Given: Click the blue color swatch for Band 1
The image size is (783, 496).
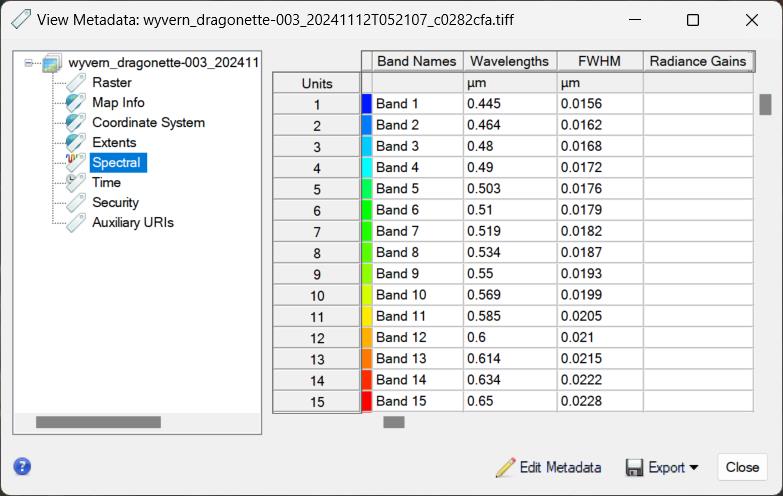Looking at the screenshot, I should (367, 104).
